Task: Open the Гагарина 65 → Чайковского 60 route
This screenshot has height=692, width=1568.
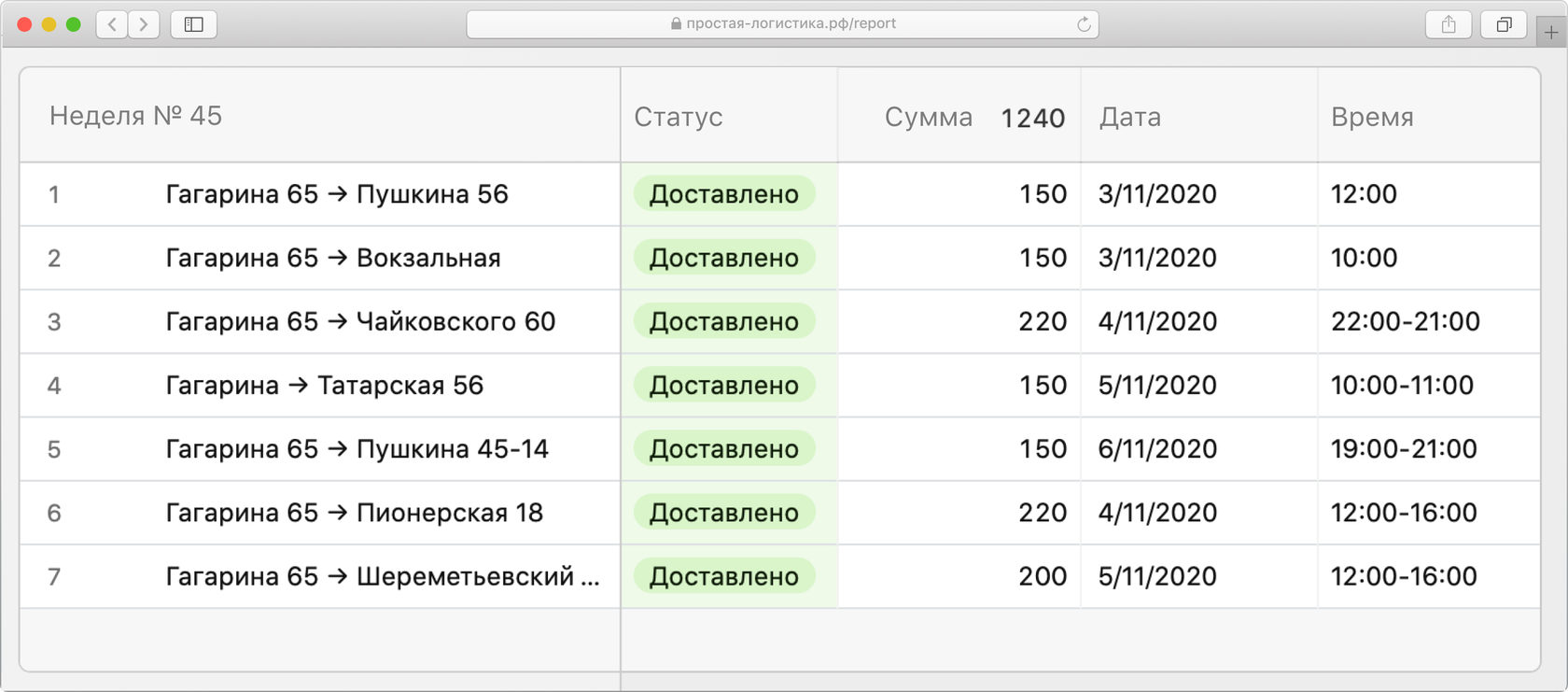Action: [x=360, y=321]
